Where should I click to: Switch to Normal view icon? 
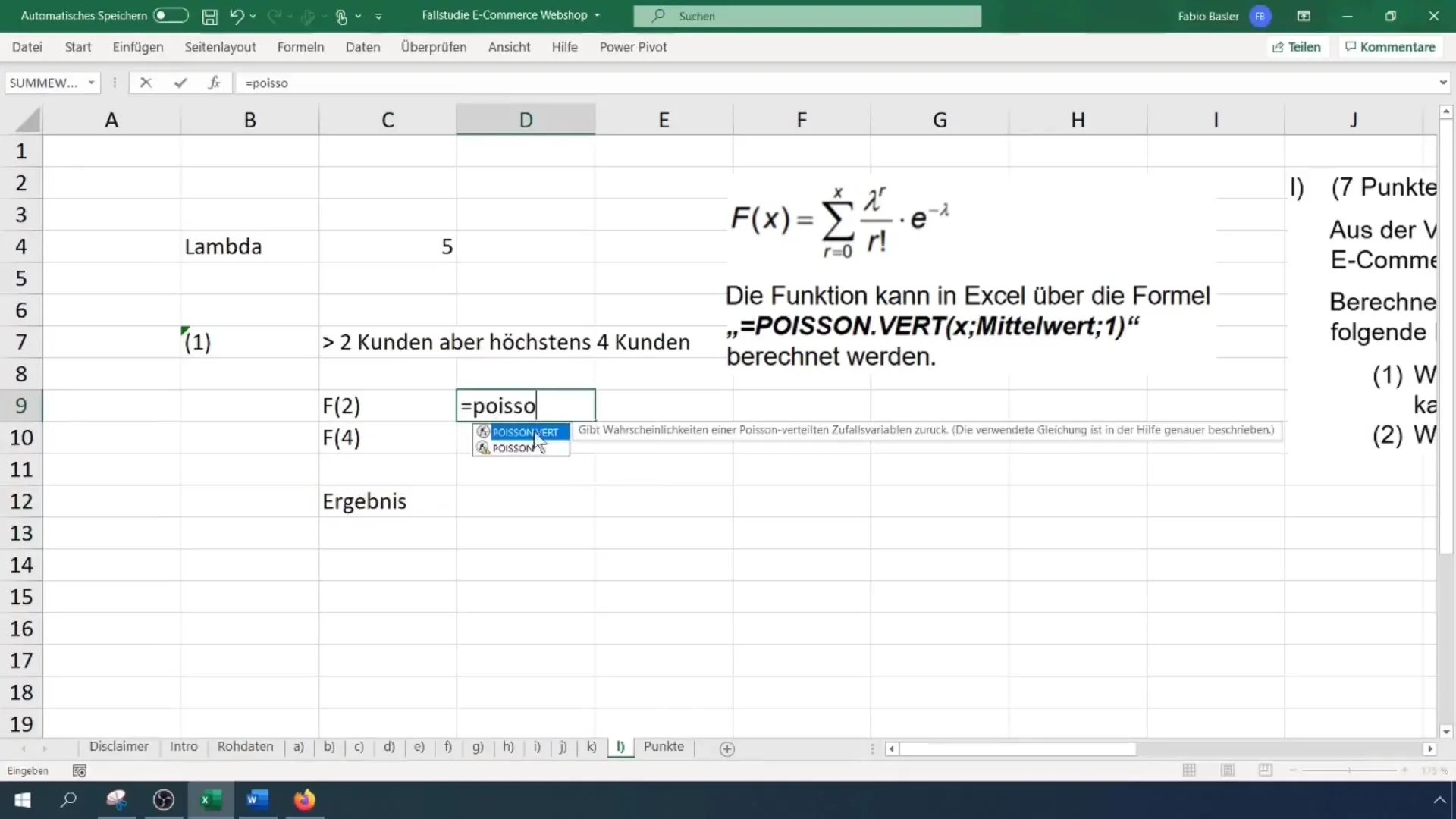[1189, 770]
